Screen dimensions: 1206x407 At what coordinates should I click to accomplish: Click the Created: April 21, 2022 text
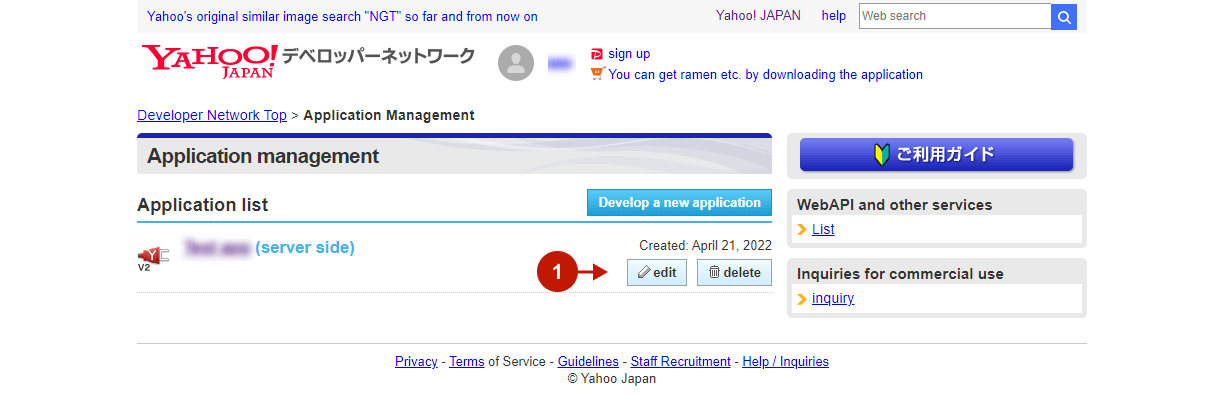point(705,245)
